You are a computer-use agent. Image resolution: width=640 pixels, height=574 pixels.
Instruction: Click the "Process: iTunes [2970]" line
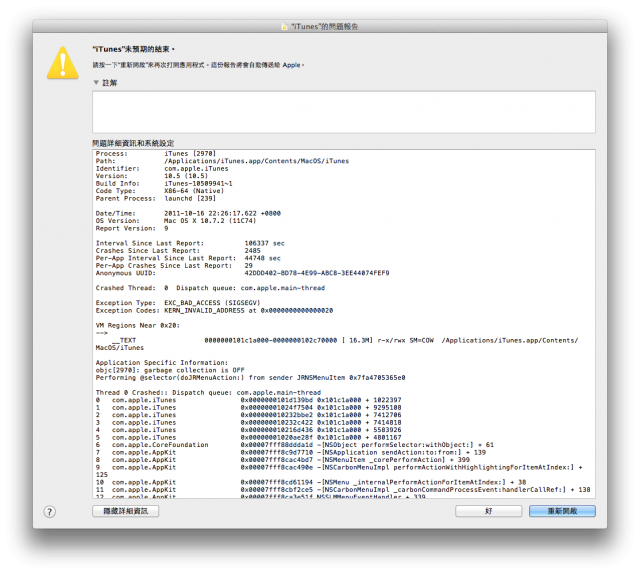[x=156, y=154]
